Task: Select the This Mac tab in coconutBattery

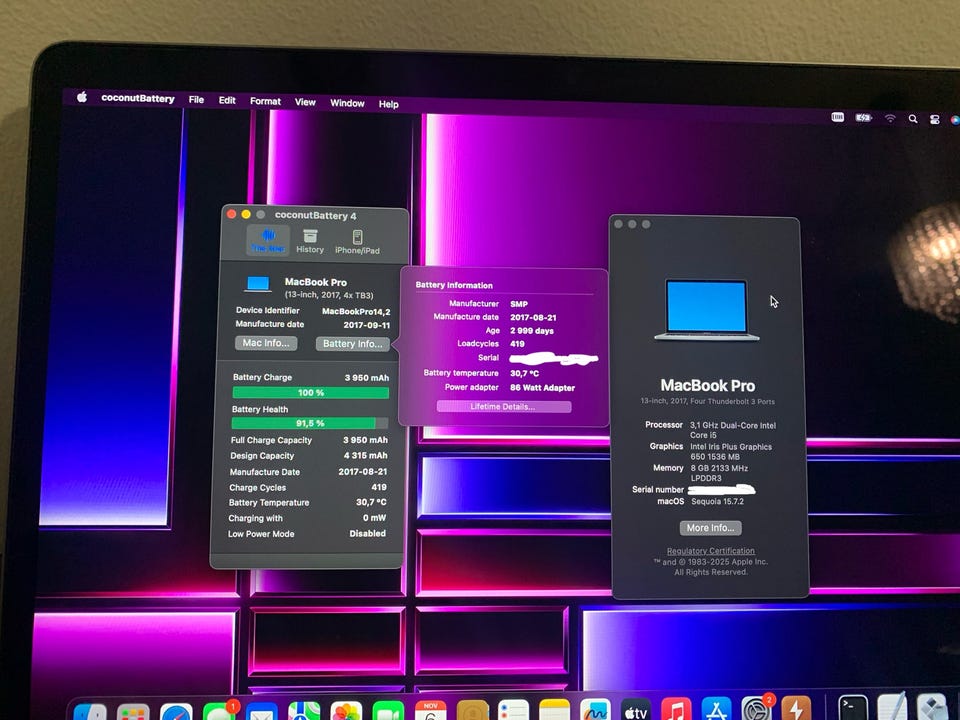Action: click(x=268, y=240)
